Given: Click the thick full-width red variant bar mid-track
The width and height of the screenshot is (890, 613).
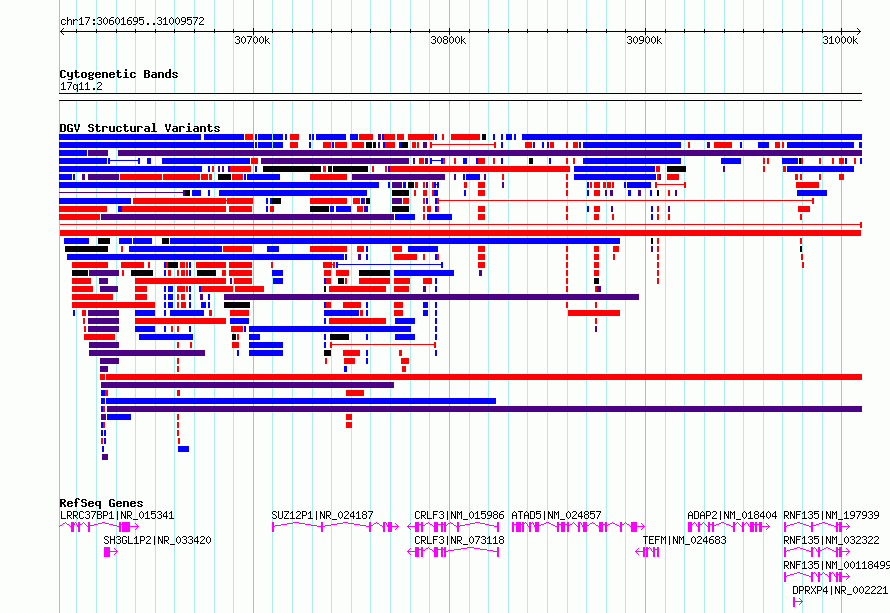Looking at the screenshot, I should [460, 233].
